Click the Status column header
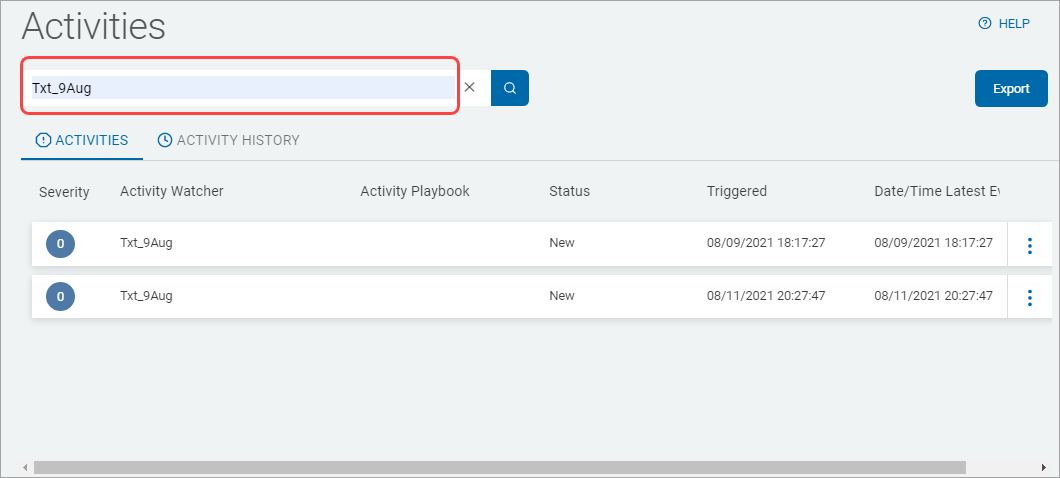 569,191
